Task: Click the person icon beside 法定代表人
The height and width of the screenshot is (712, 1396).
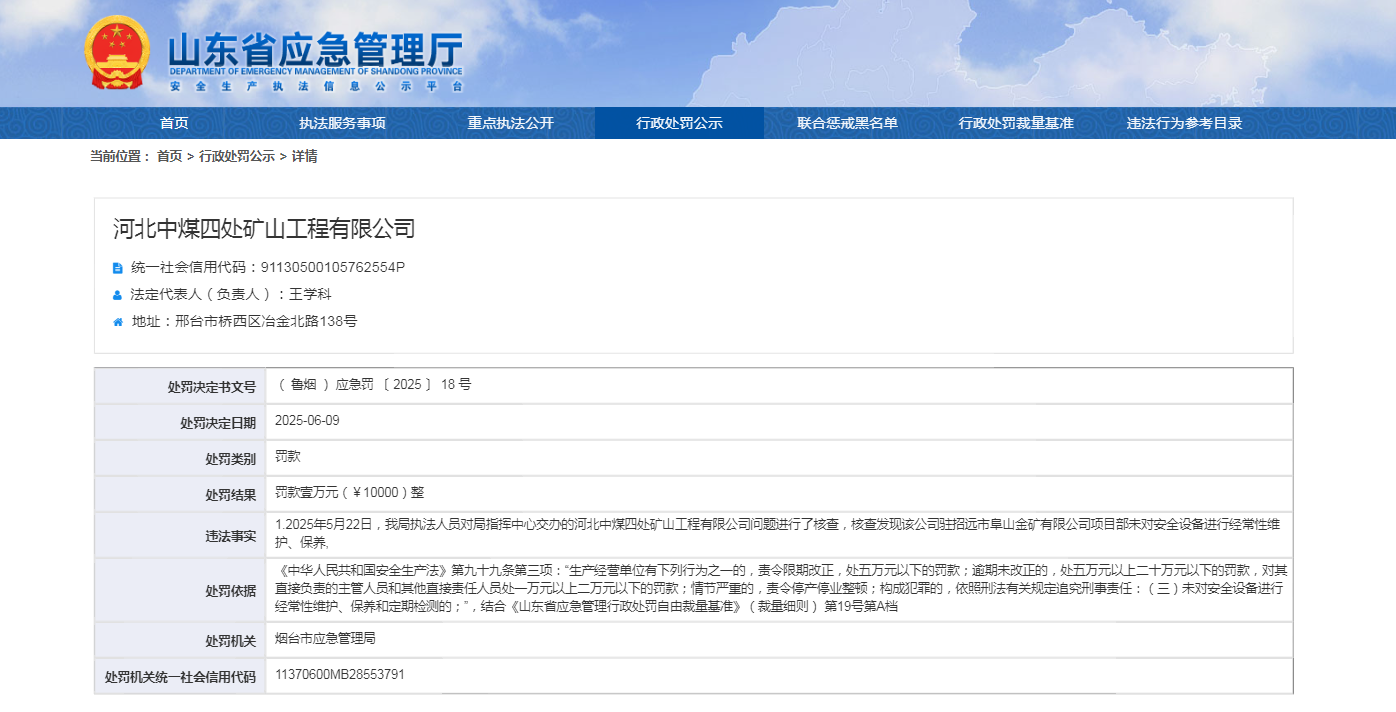Action: tap(117, 295)
